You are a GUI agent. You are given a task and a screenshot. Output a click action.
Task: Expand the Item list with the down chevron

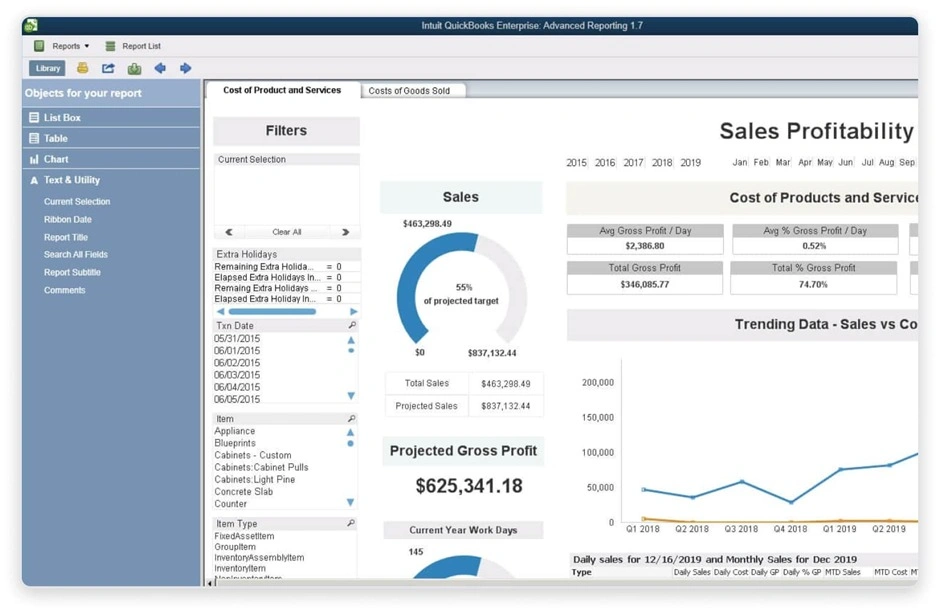point(352,503)
